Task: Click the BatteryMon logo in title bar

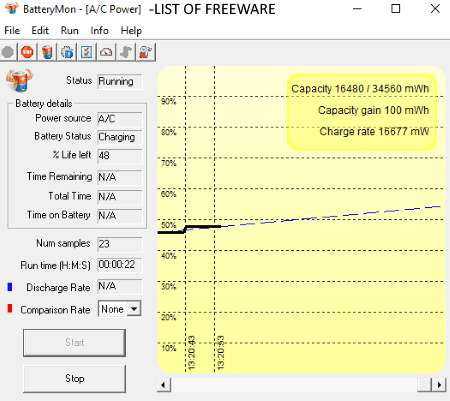Action: (x=11, y=8)
